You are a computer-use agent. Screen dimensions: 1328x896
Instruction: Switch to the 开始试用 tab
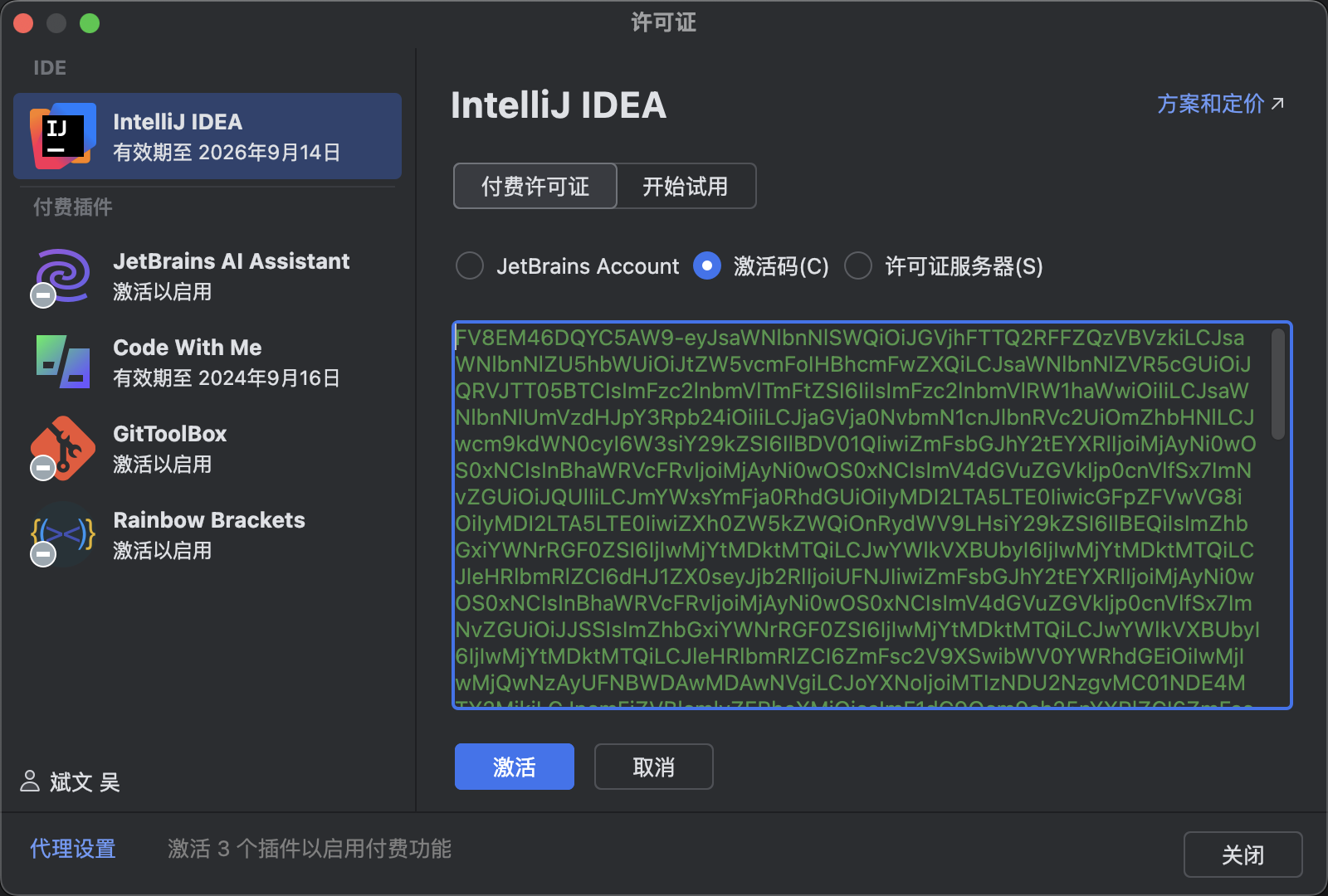(x=686, y=186)
